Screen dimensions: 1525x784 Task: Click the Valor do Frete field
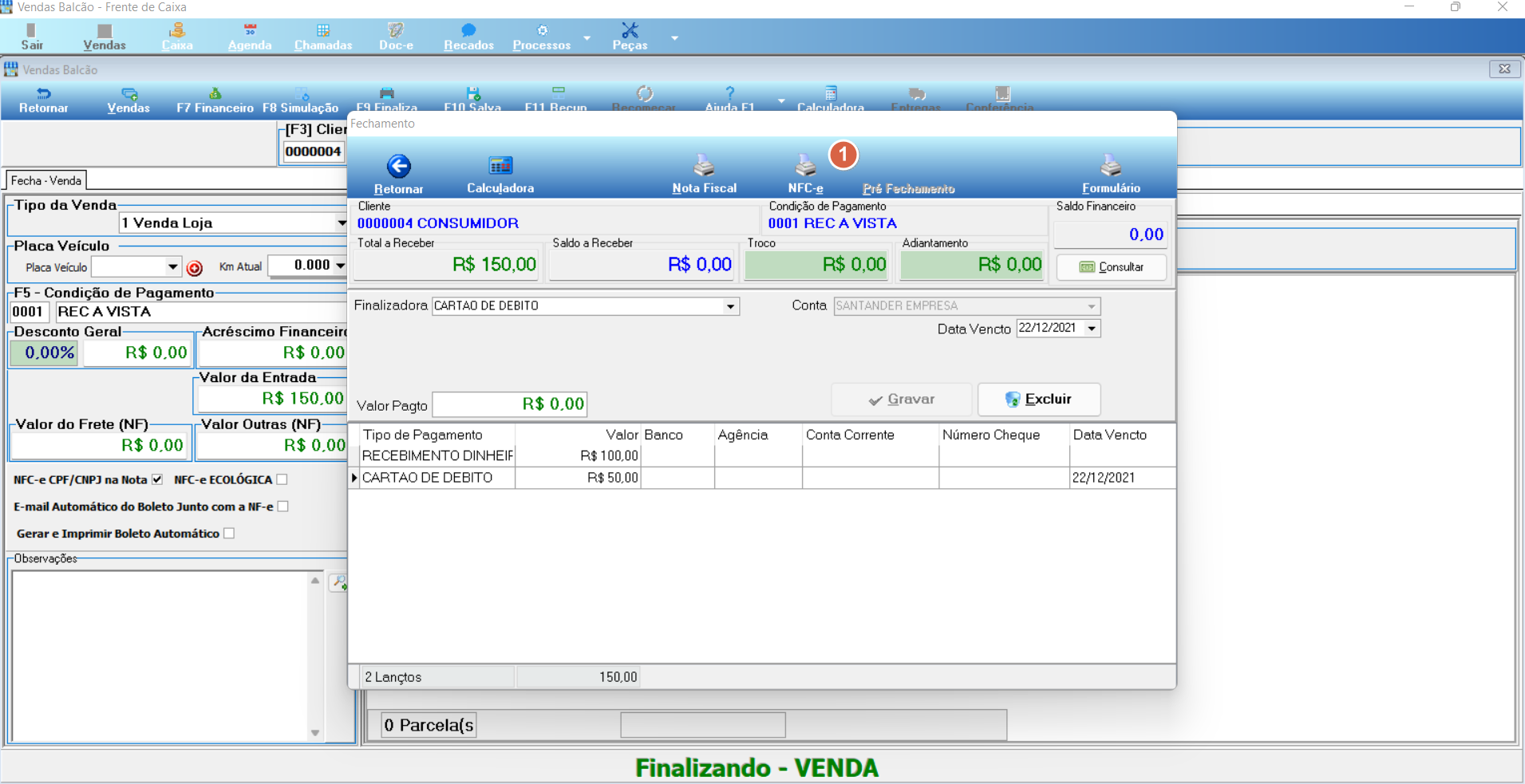(100, 445)
